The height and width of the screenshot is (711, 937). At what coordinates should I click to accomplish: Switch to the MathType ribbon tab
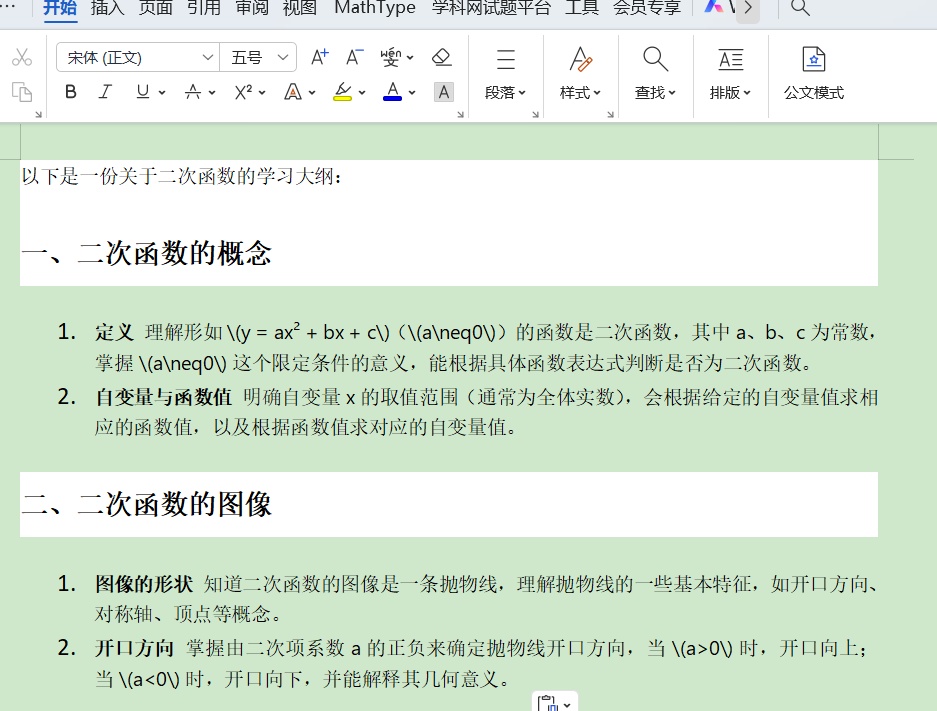[374, 8]
